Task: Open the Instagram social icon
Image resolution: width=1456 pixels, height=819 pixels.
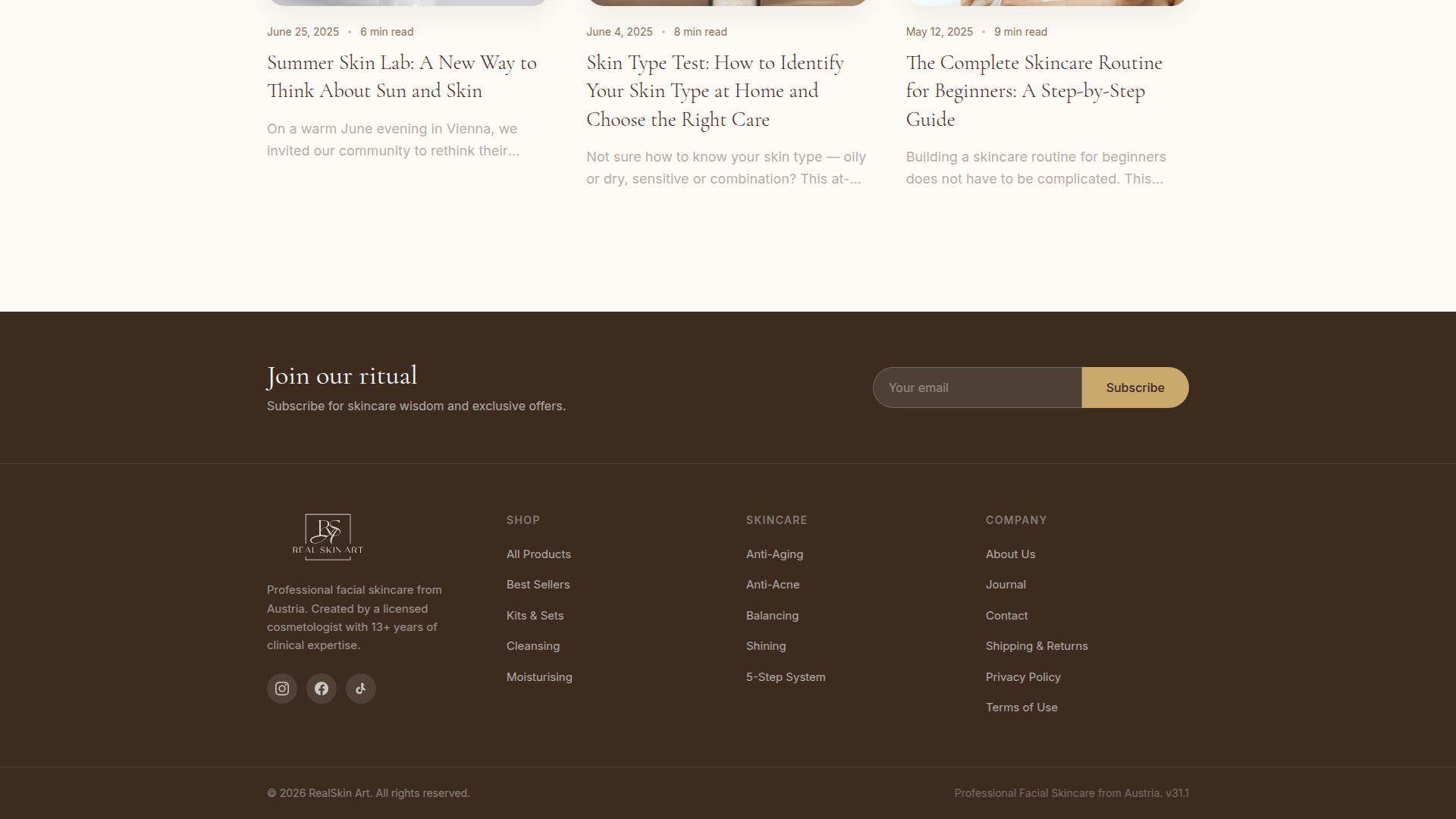Action: (282, 689)
